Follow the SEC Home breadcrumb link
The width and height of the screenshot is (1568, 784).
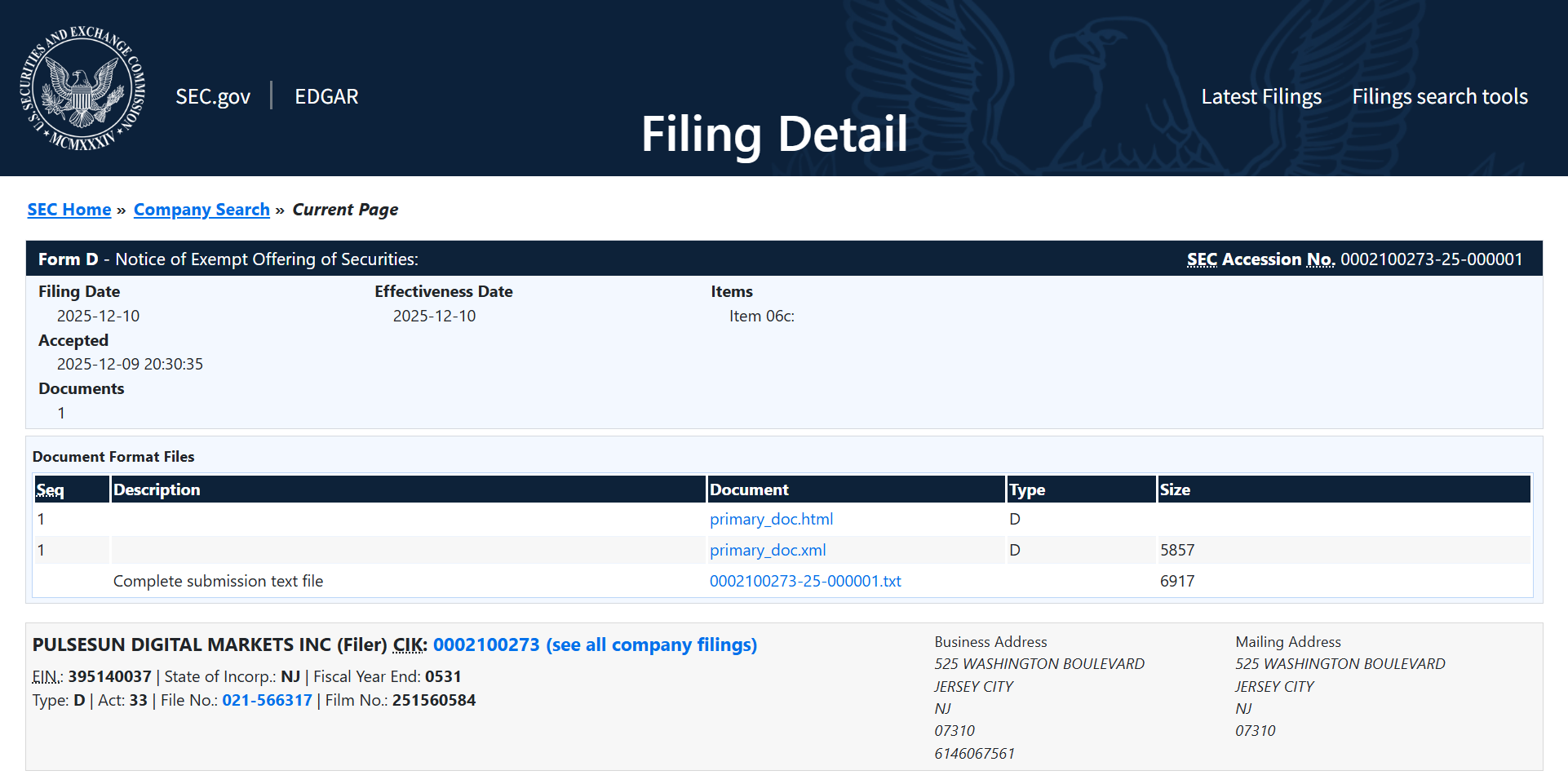click(x=69, y=210)
